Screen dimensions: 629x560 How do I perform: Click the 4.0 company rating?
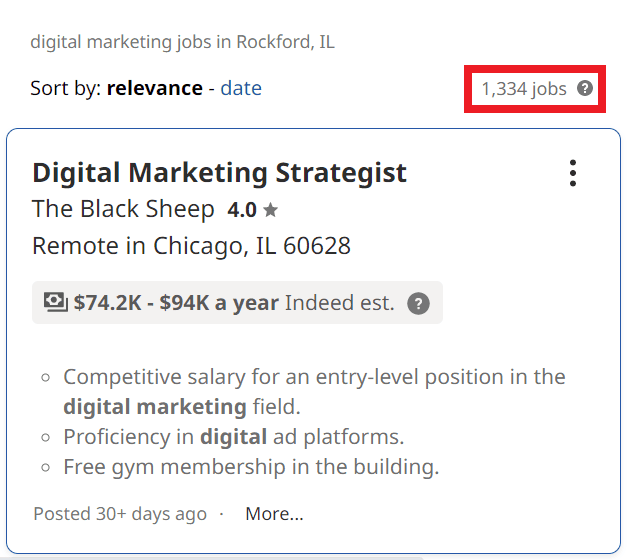click(242, 210)
